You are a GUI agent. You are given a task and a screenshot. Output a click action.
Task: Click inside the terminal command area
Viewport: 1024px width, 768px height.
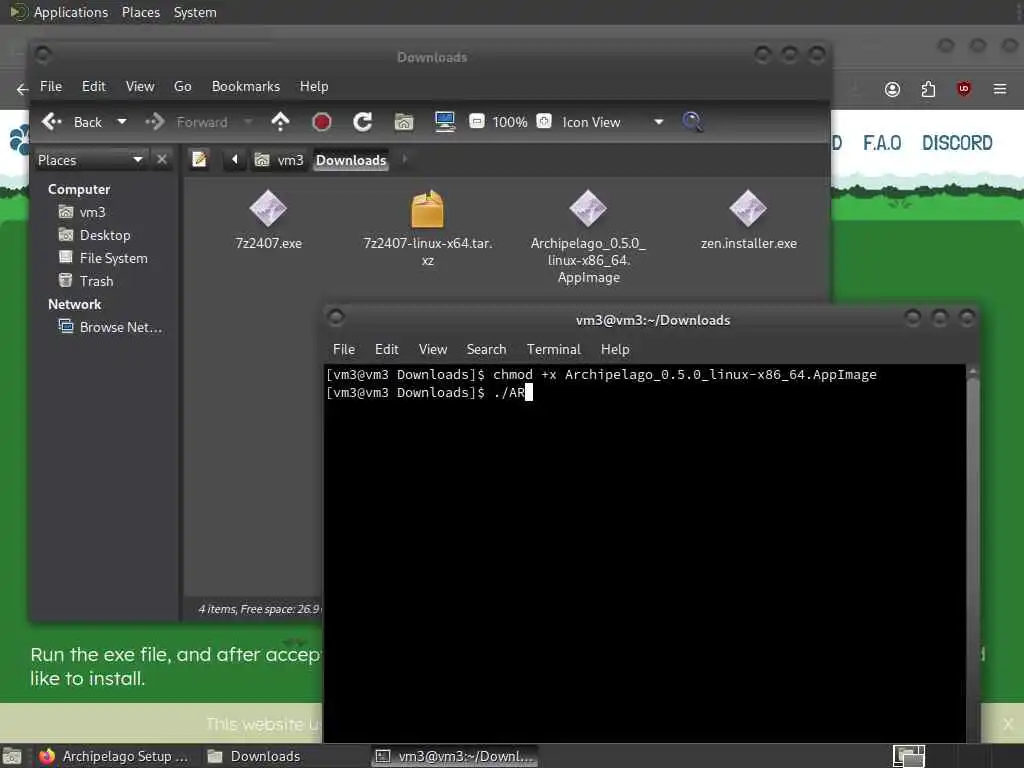(645, 553)
